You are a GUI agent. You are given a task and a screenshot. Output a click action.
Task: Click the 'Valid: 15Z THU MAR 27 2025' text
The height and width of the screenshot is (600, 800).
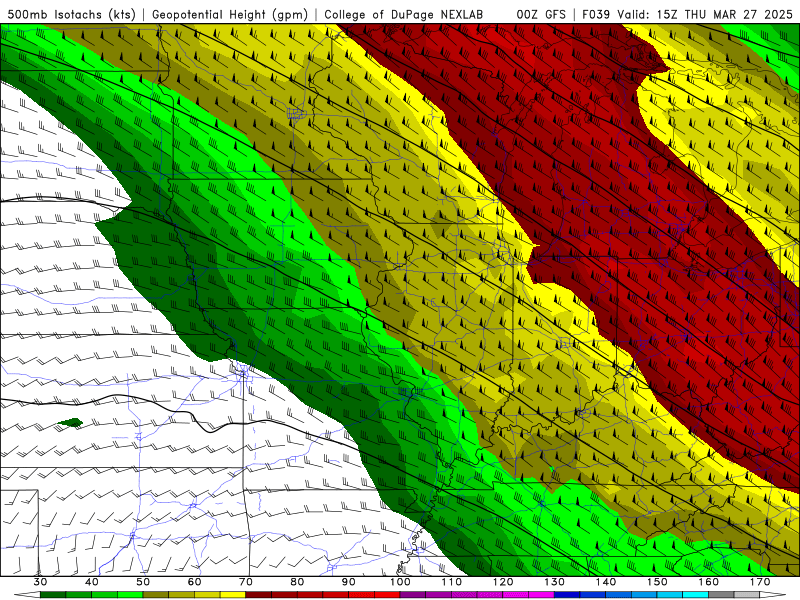tap(705, 15)
